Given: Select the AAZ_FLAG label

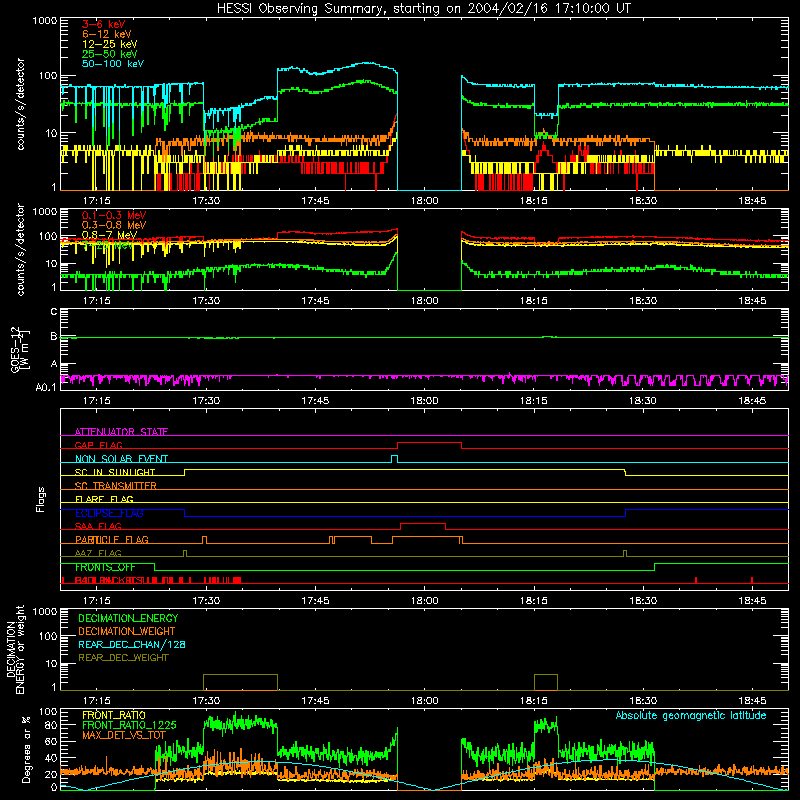Looking at the screenshot, I should [98, 554].
